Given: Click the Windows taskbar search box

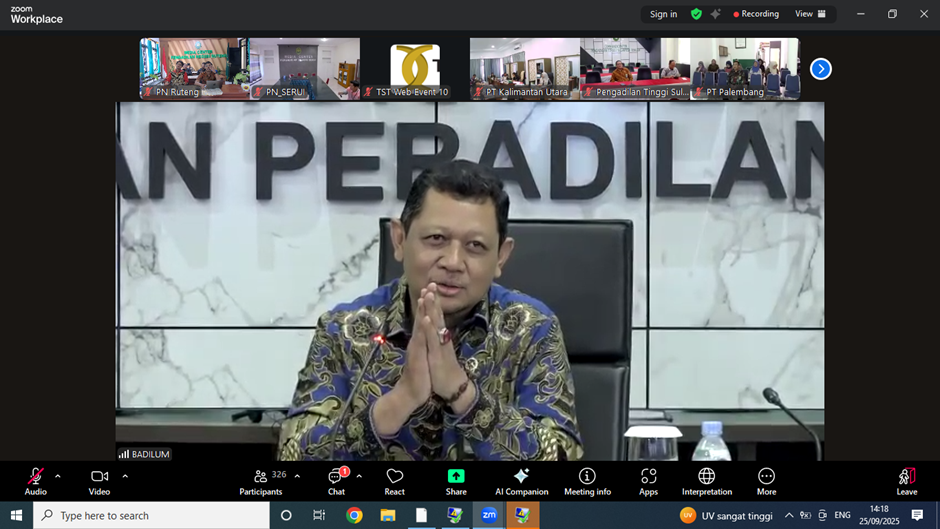Looking at the screenshot, I should [x=152, y=515].
